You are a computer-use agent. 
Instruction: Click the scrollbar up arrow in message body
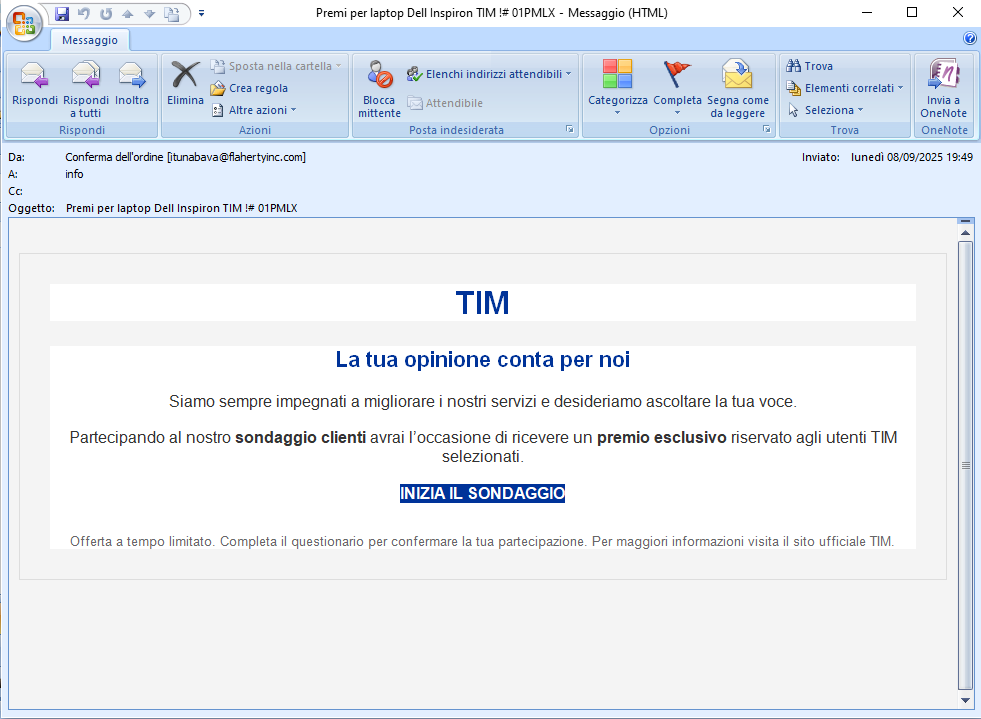(x=965, y=233)
